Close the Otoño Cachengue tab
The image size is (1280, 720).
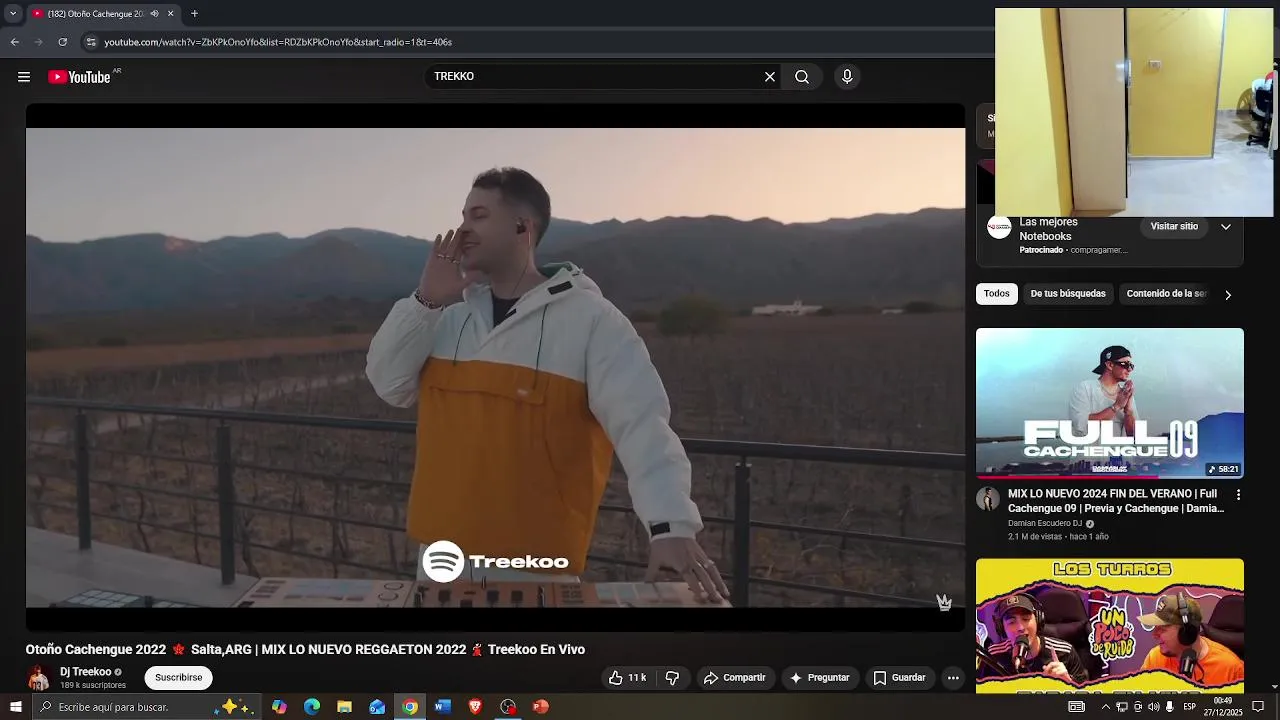[170, 14]
